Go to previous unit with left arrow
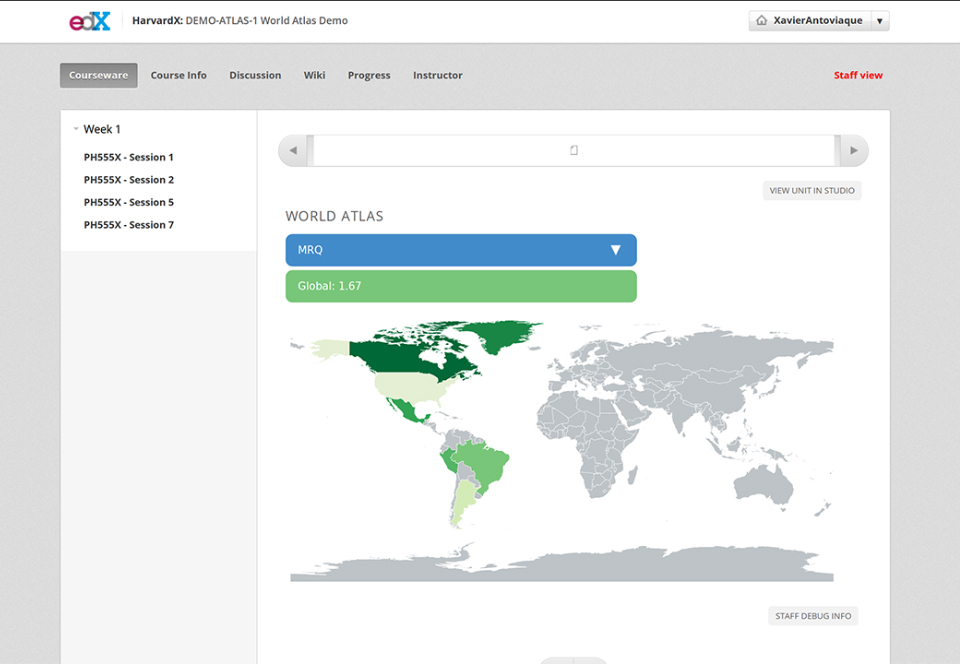 pos(293,151)
